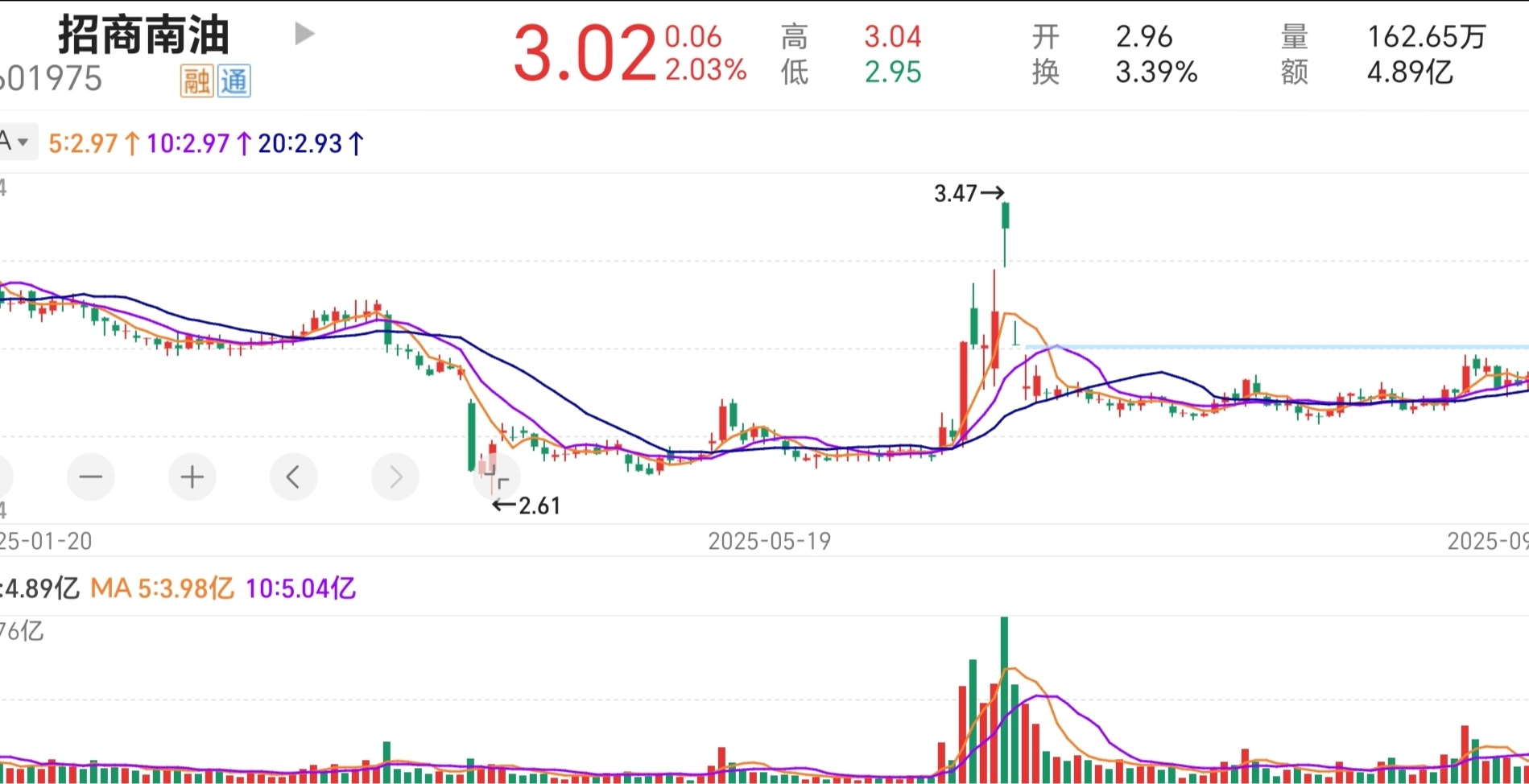Open the MA indicator dropdown arrow
This screenshot has width=1529, height=784.
point(23,142)
